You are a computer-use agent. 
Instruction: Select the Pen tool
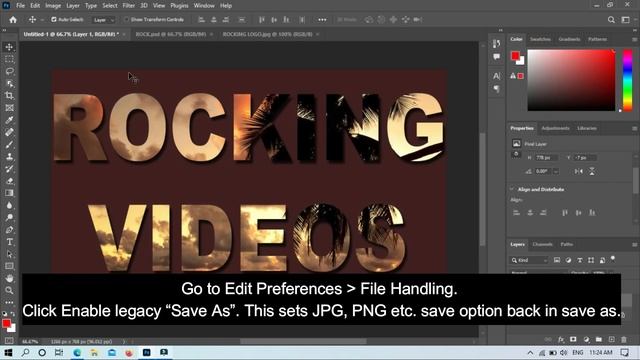9,230
